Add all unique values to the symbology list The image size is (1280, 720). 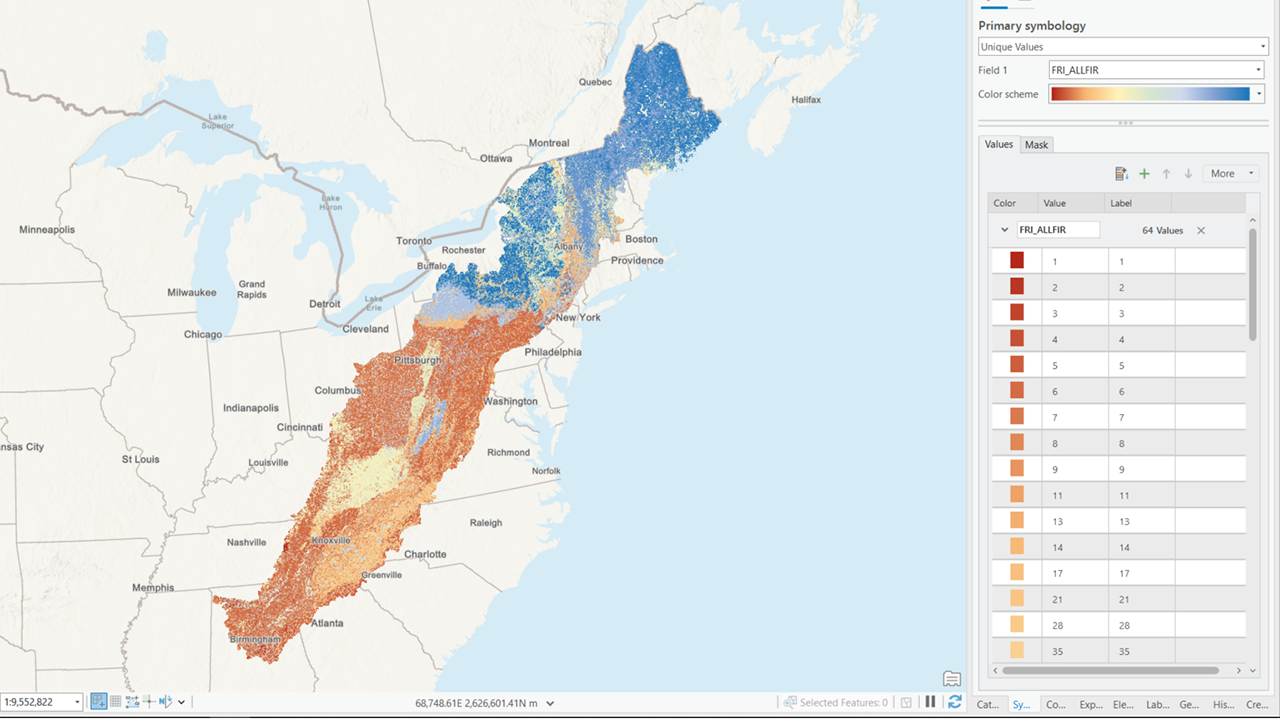pyautogui.click(x=1121, y=173)
